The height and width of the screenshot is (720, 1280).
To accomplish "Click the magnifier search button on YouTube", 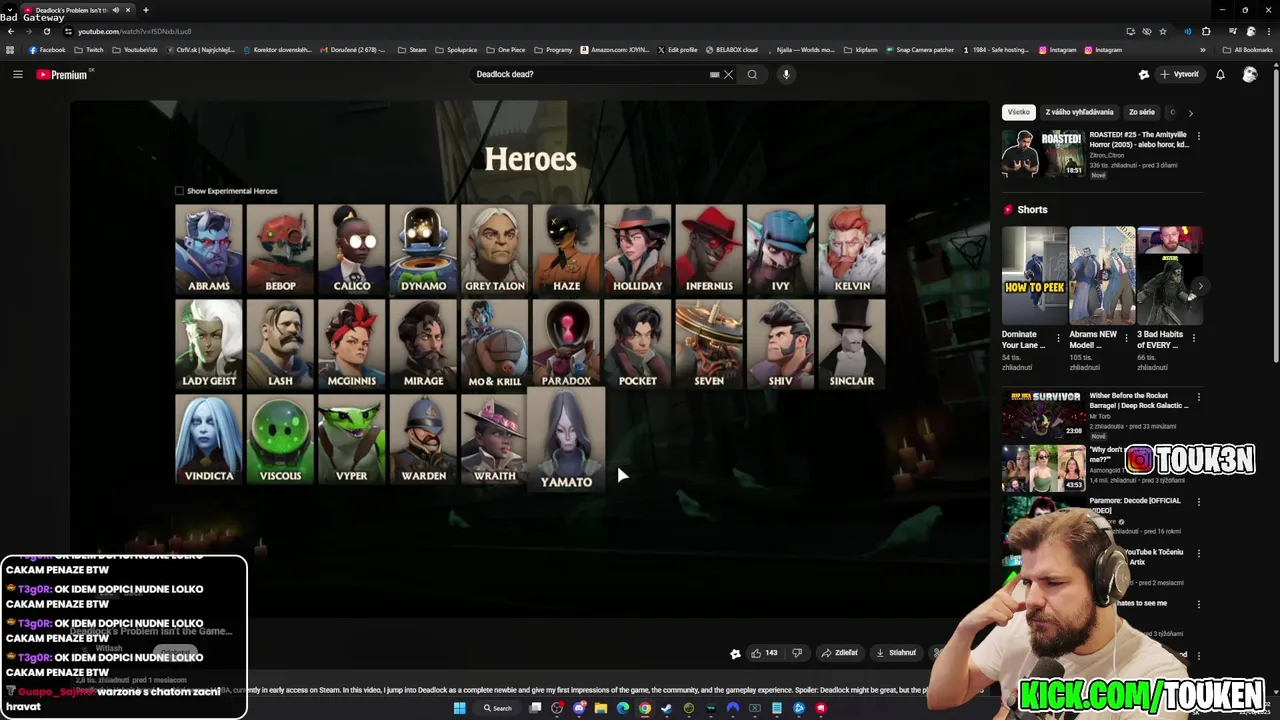I will pos(752,74).
